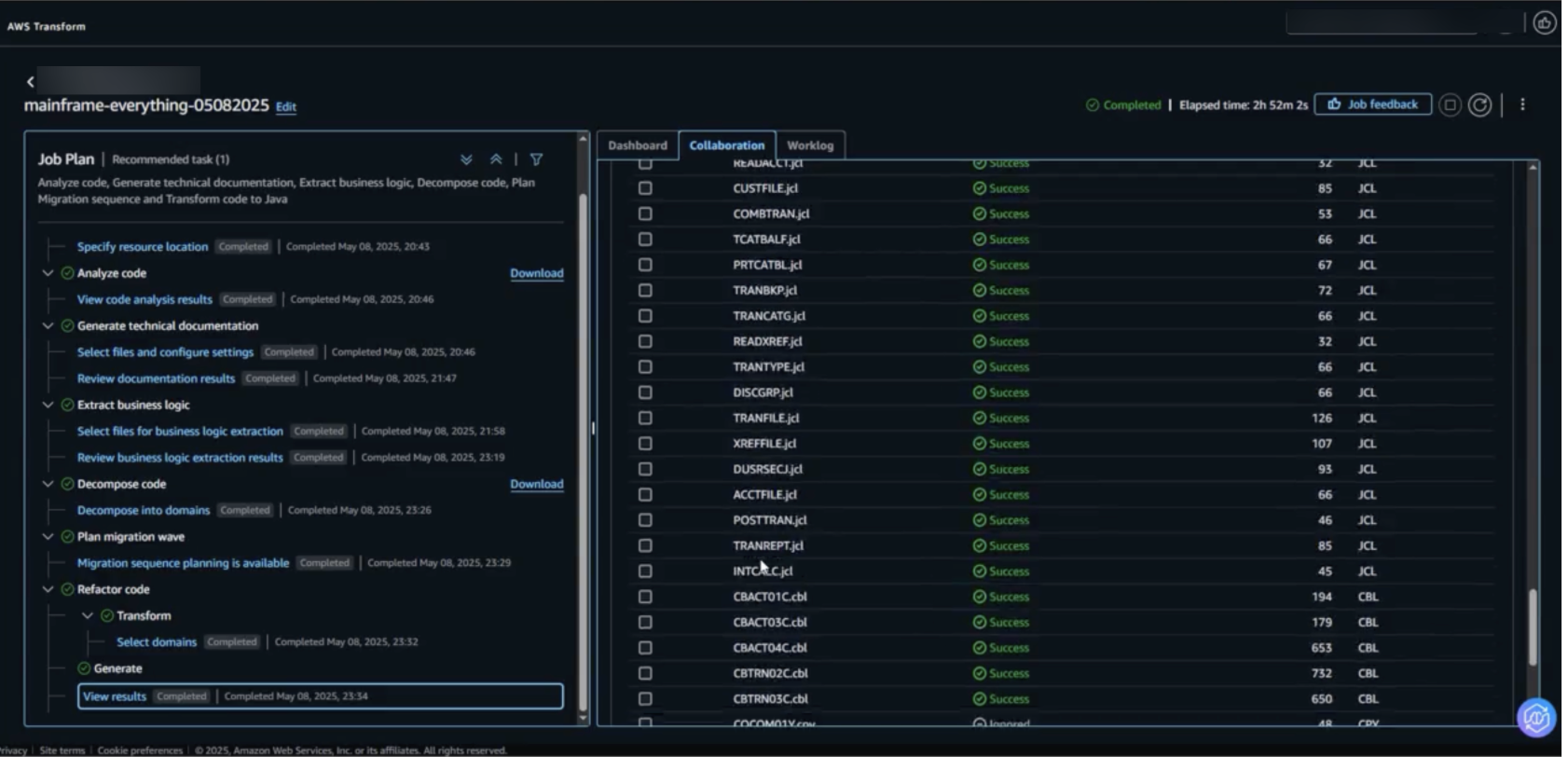
Task: Collapse the Generate technical documentation section
Action: click(x=48, y=325)
